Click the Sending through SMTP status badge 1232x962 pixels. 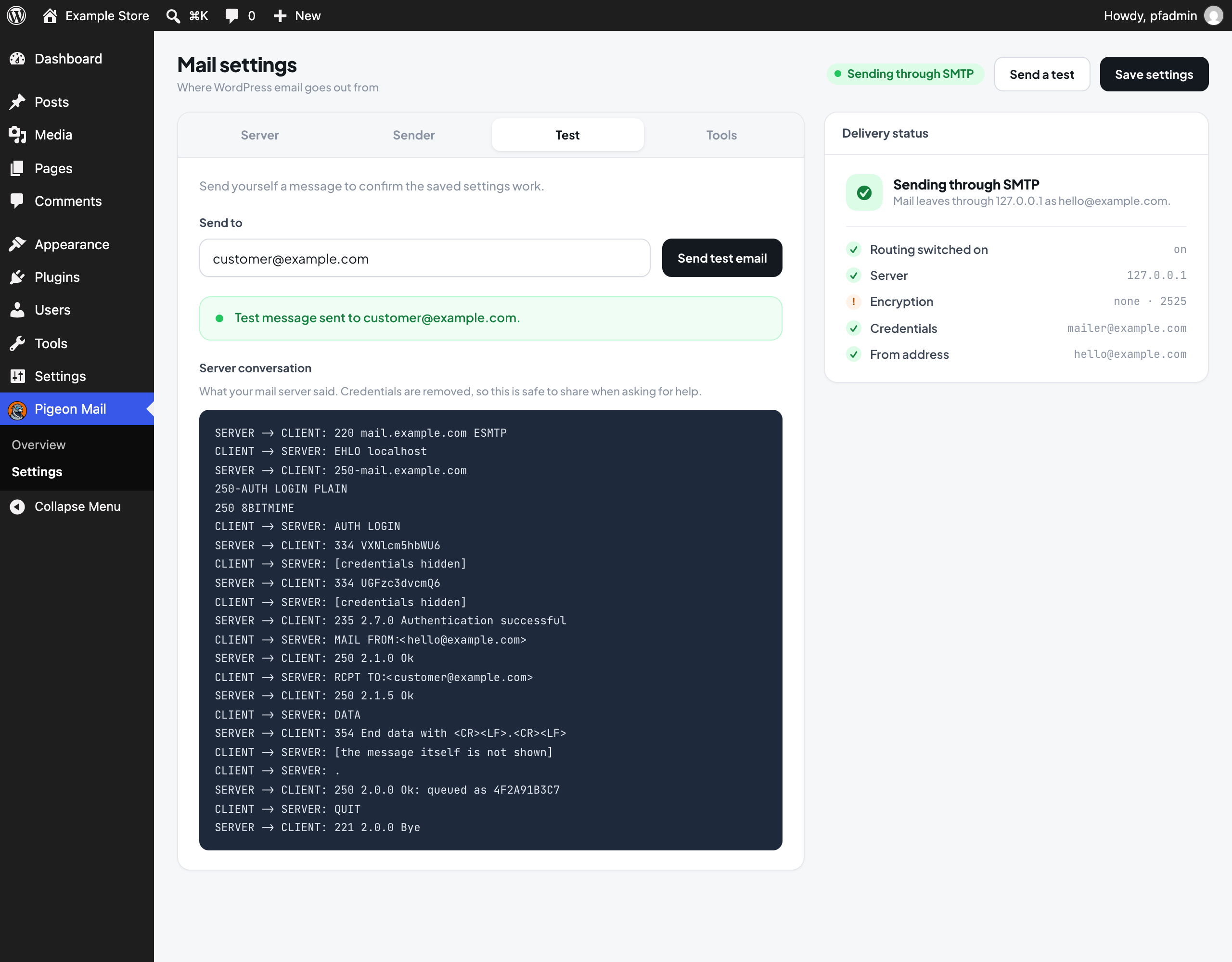905,74
